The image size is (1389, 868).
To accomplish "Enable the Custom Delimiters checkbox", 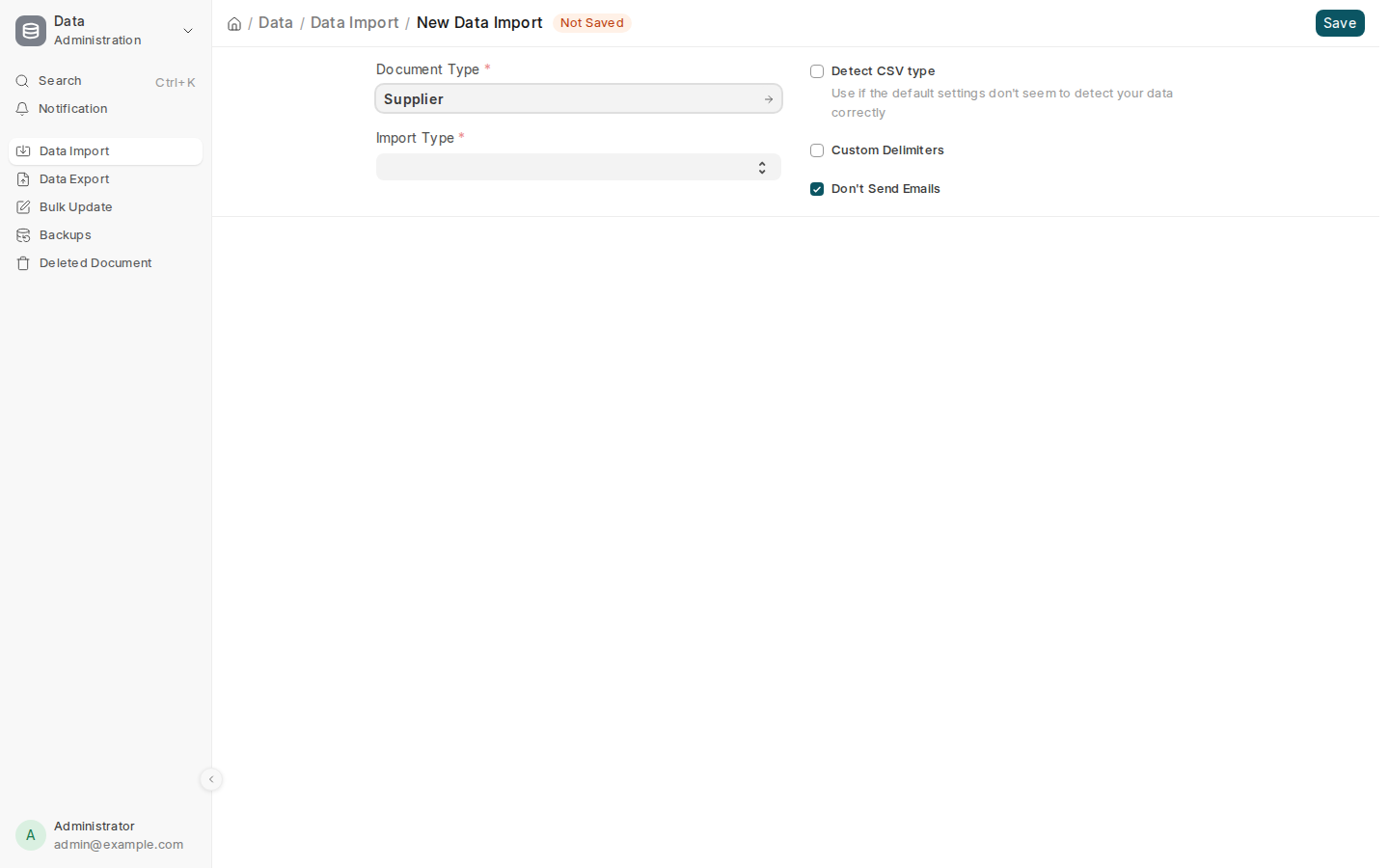I will 817,150.
